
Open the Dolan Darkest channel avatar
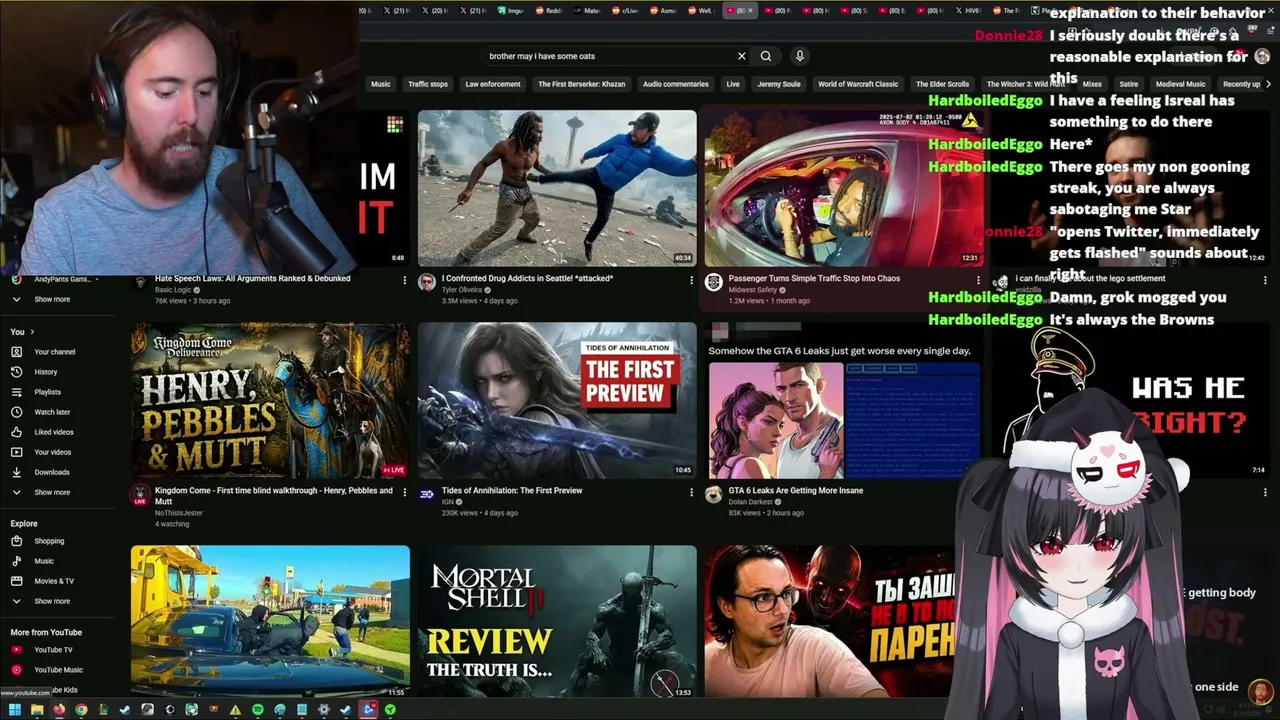click(713, 494)
